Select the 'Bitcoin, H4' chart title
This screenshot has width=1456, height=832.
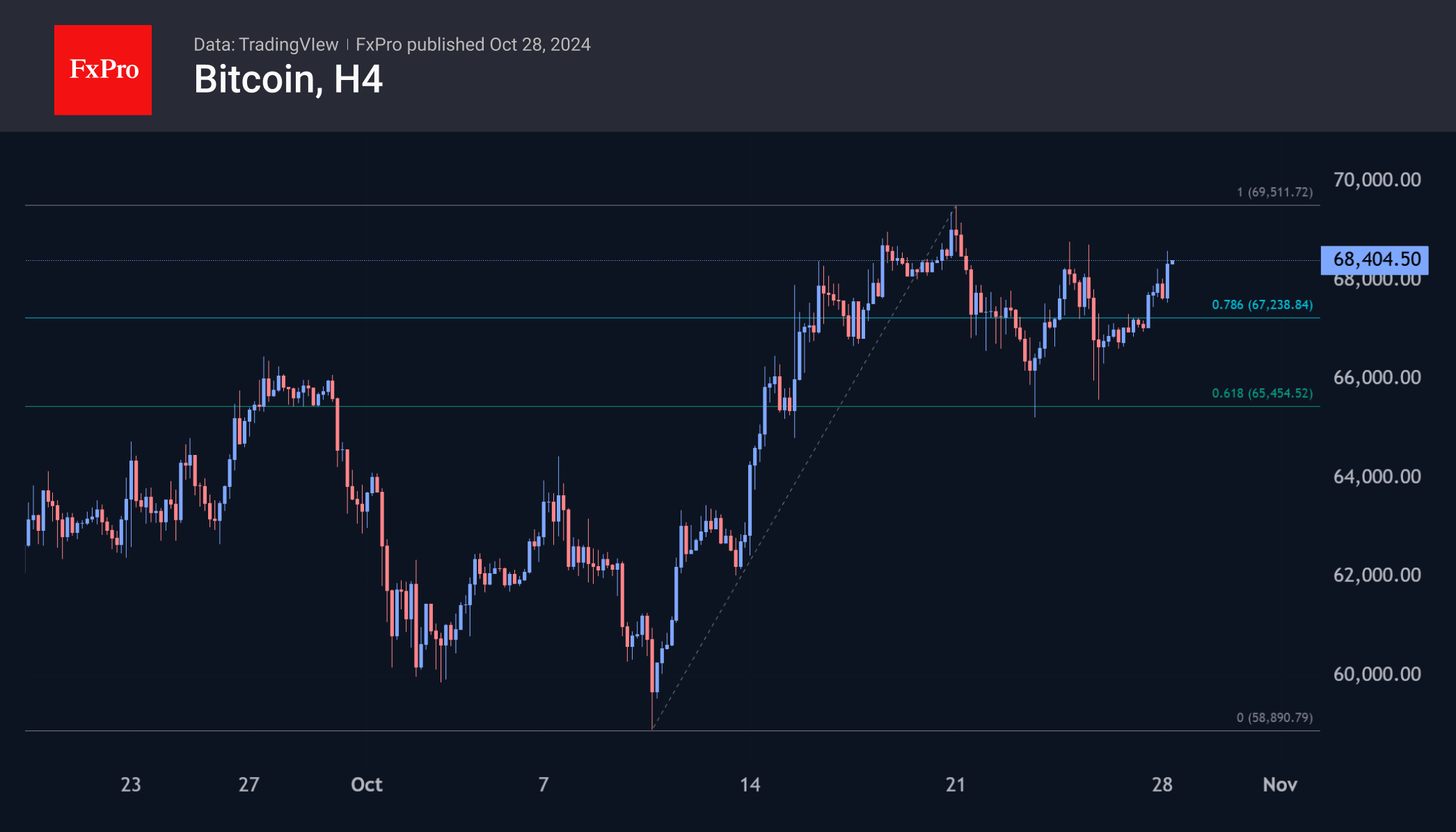[x=288, y=79]
